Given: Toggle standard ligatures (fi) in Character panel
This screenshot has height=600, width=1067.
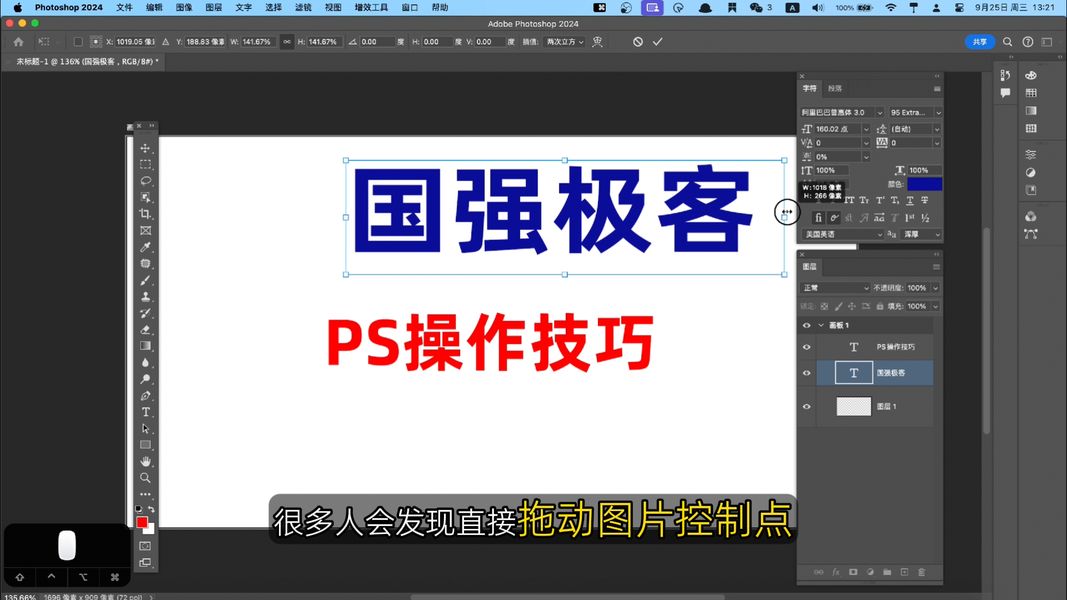Looking at the screenshot, I should pyautogui.click(x=818, y=218).
